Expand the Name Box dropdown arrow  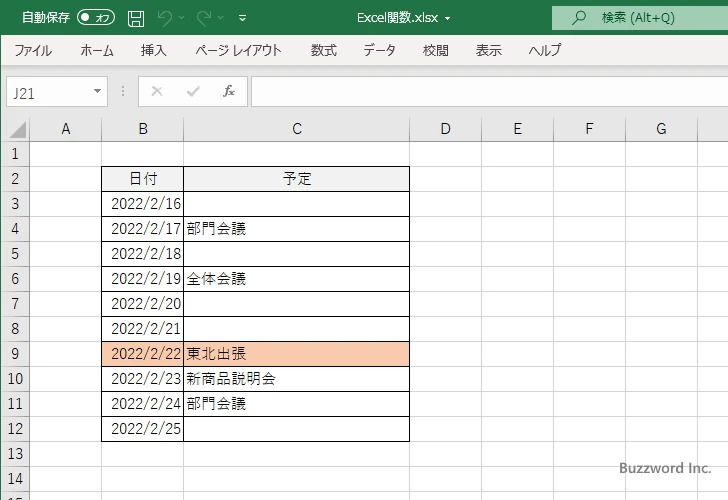(x=98, y=91)
